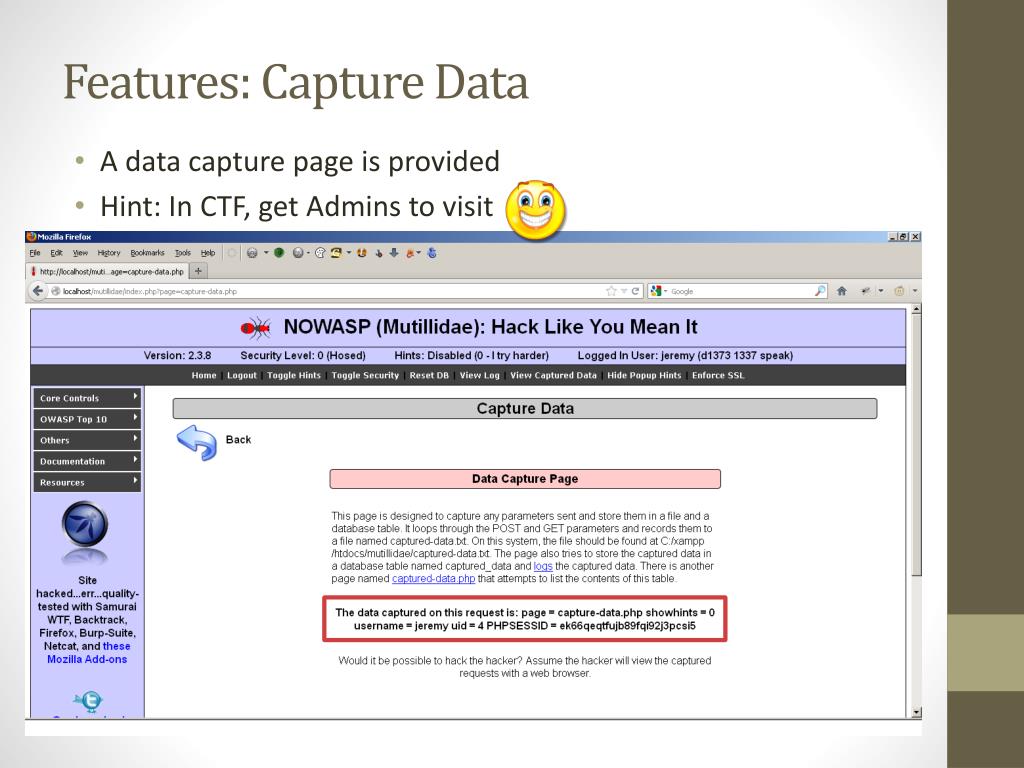Image resolution: width=1024 pixels, height=768 pixels.
Task: Expand the Documentation sidebar menu
Action: [x=87, y=461]
